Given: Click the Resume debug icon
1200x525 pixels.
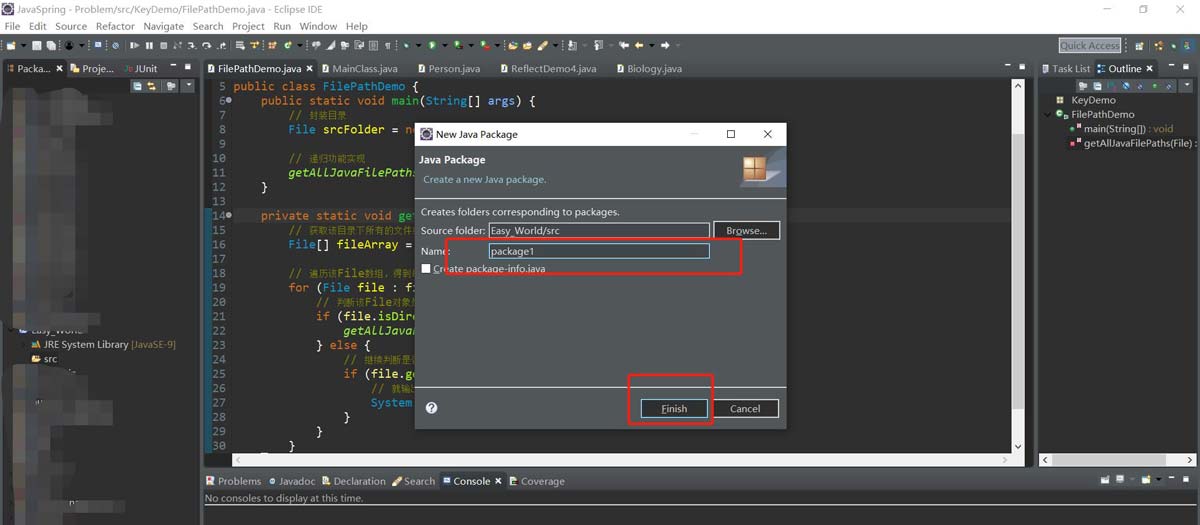Looking at the screenshot, I should tap(134, 45).
